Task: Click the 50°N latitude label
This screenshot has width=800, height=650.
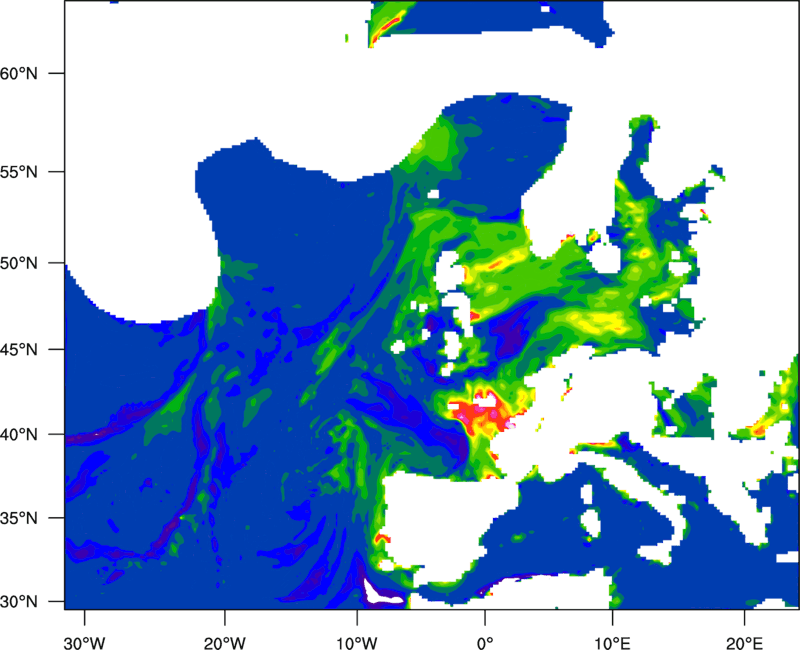Action: 19,263
